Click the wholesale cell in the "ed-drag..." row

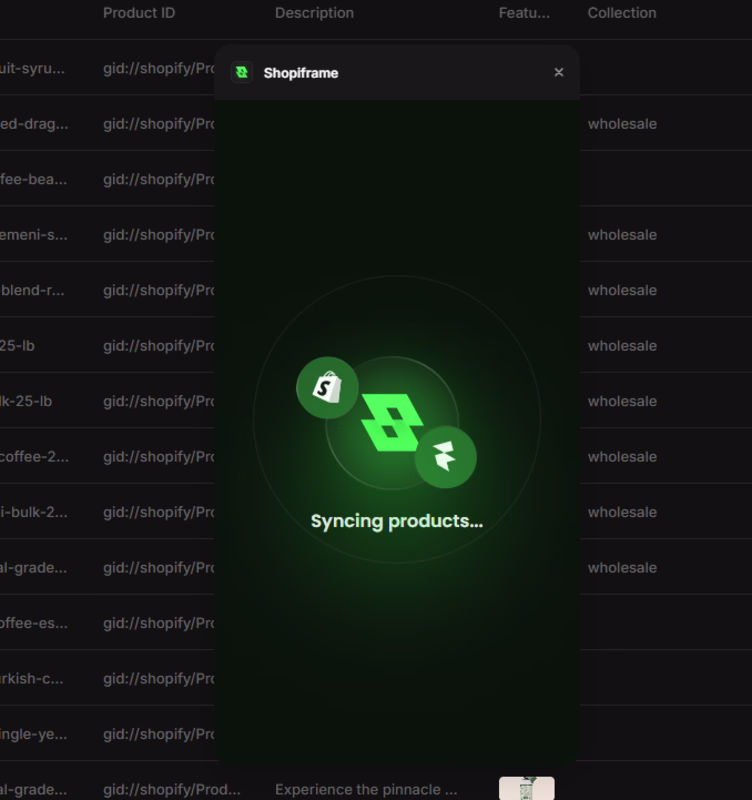(x=622, y=124)
